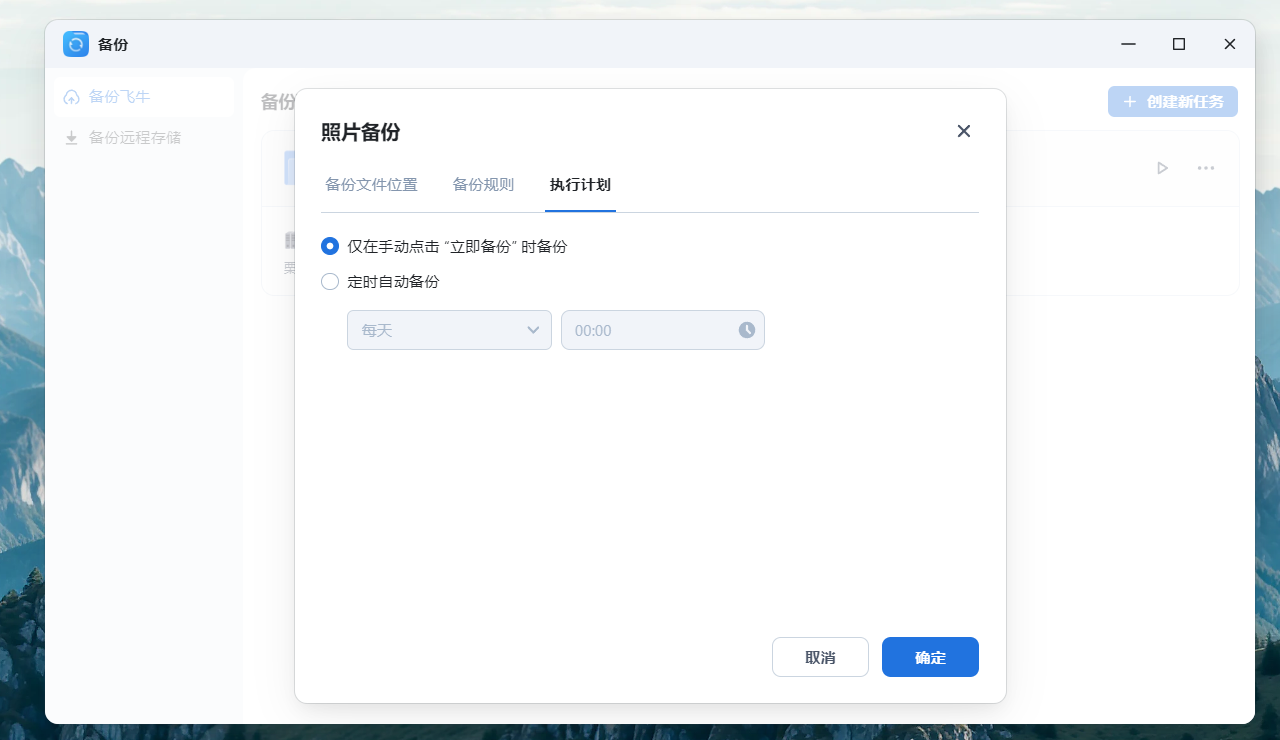Viewport: 1280px width, 740px height.
Task: Select the 定时自动备份 radio option
Action: click(x=330, y=282)
